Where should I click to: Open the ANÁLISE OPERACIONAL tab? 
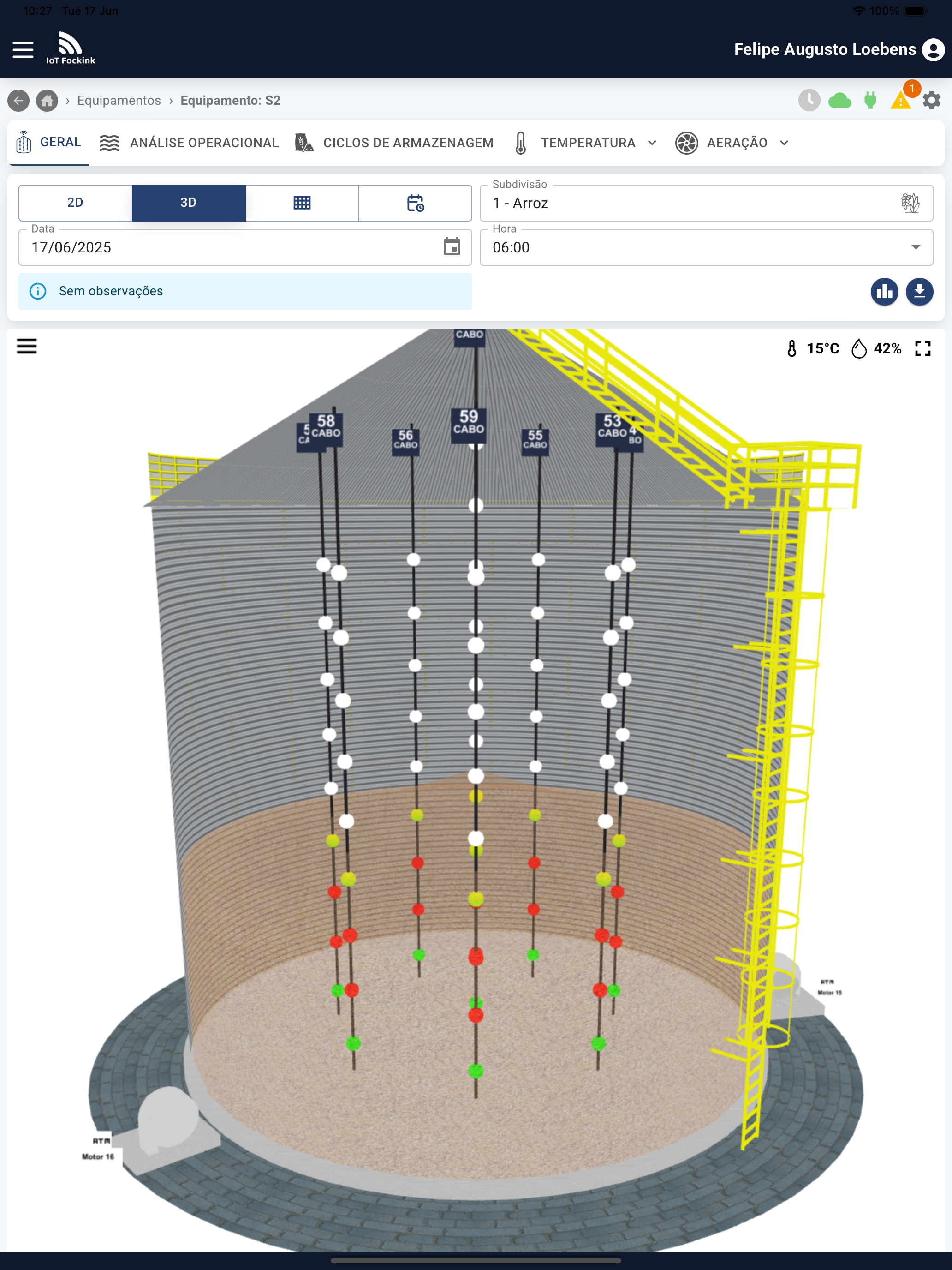189,143
